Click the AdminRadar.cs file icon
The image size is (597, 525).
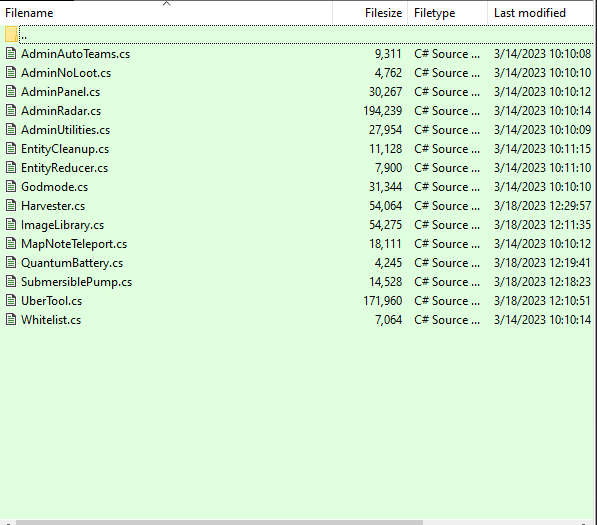pyautogui.click(x=11, y=111)
